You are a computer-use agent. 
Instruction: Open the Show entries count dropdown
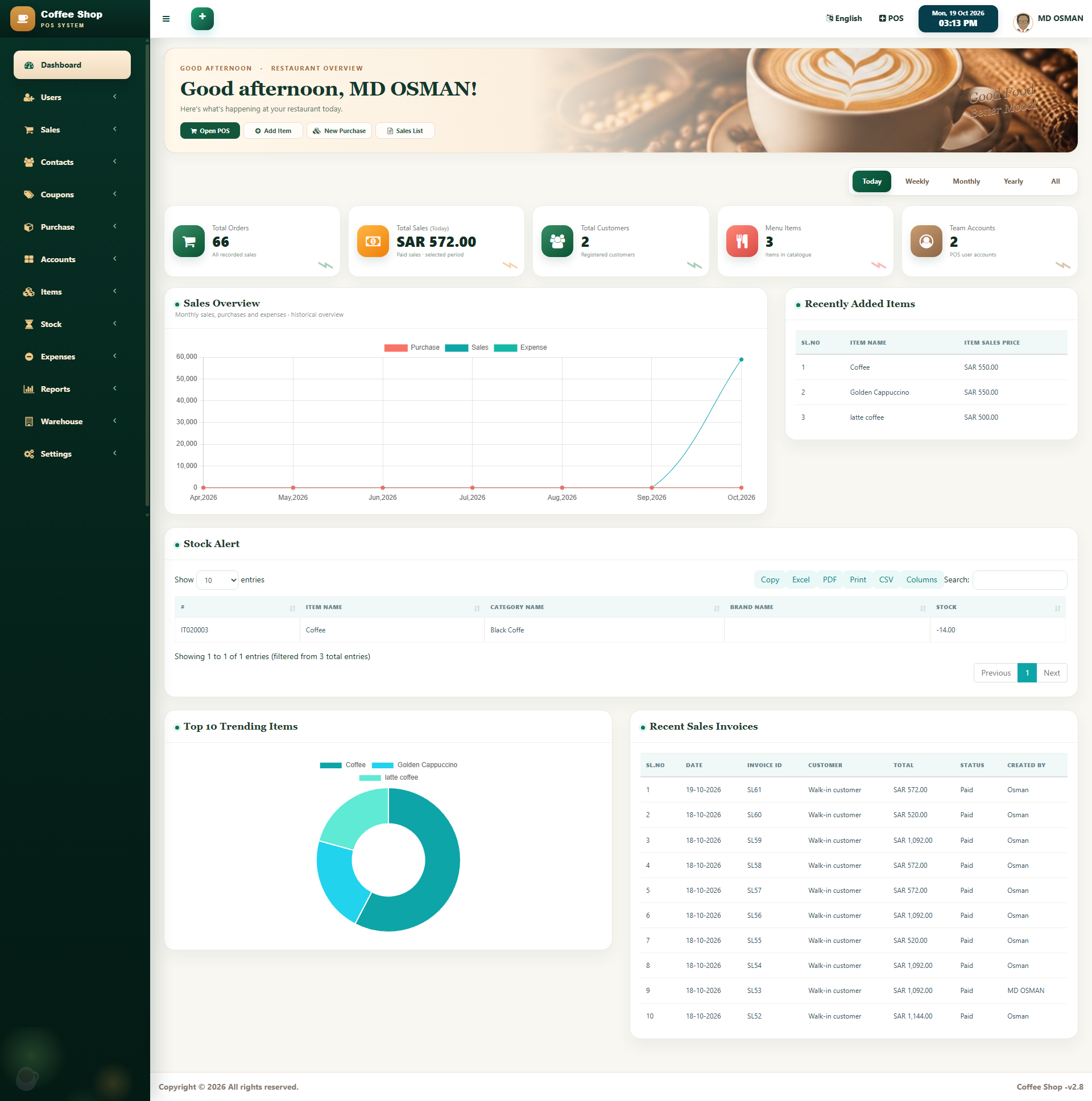[x=217, y=580]
